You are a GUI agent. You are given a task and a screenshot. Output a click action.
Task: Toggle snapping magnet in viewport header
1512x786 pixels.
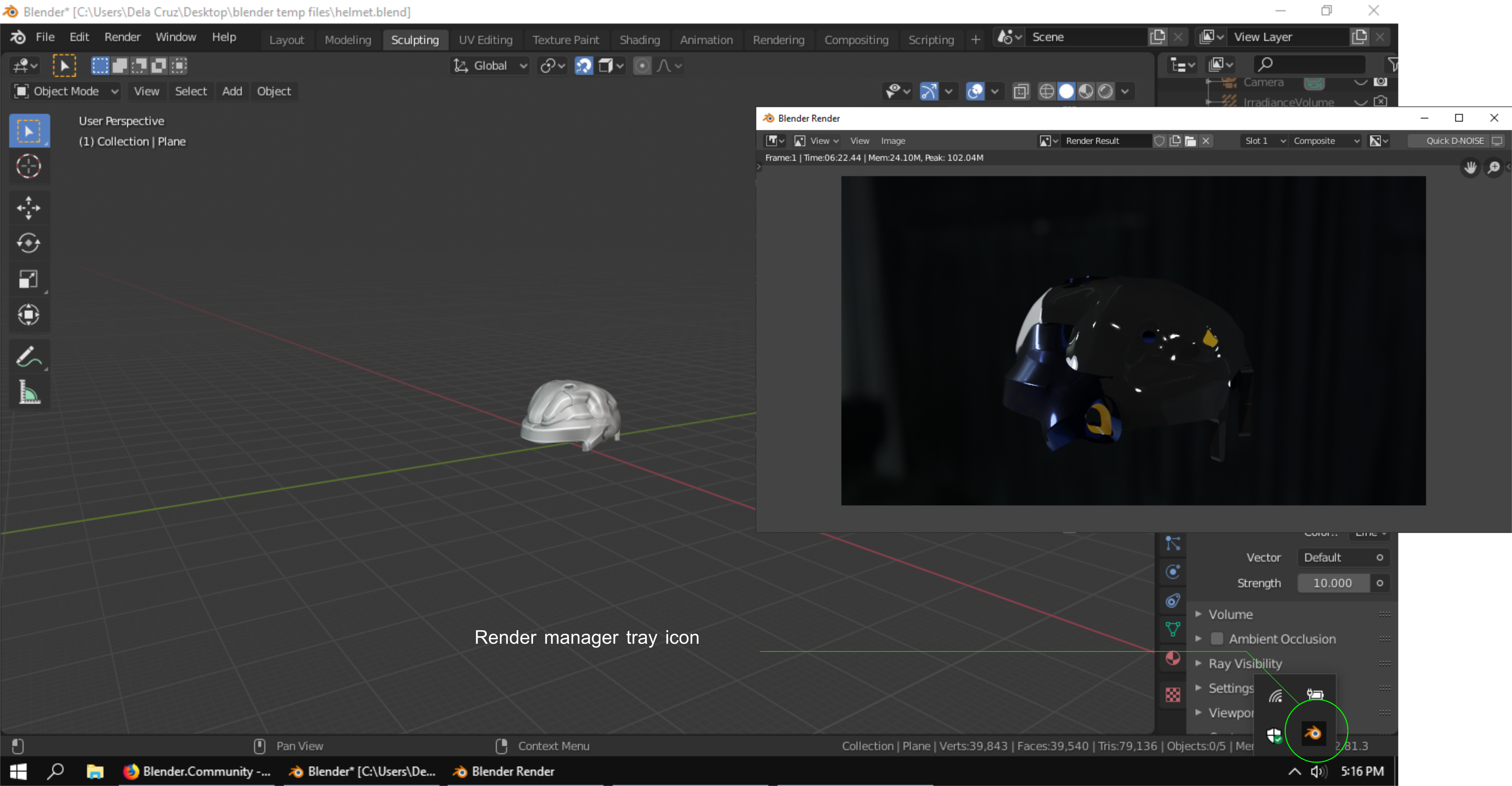point(583,66)
